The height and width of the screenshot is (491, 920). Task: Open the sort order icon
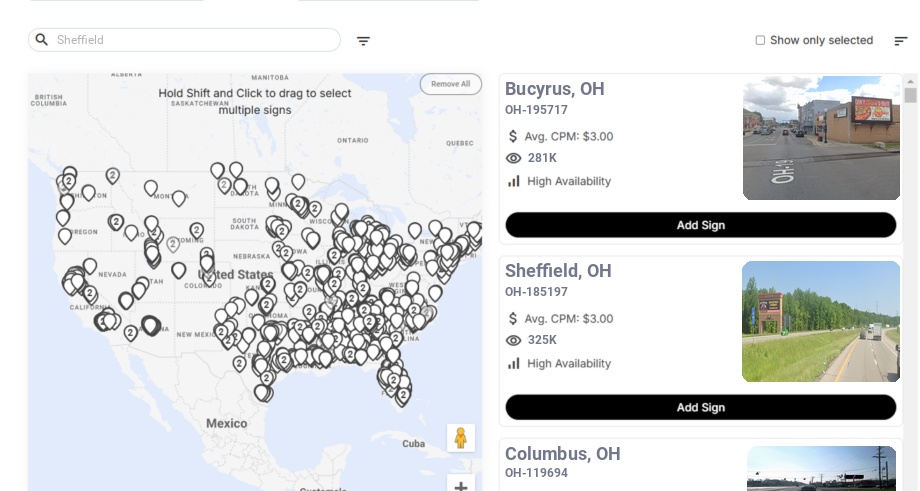[900, 41]
